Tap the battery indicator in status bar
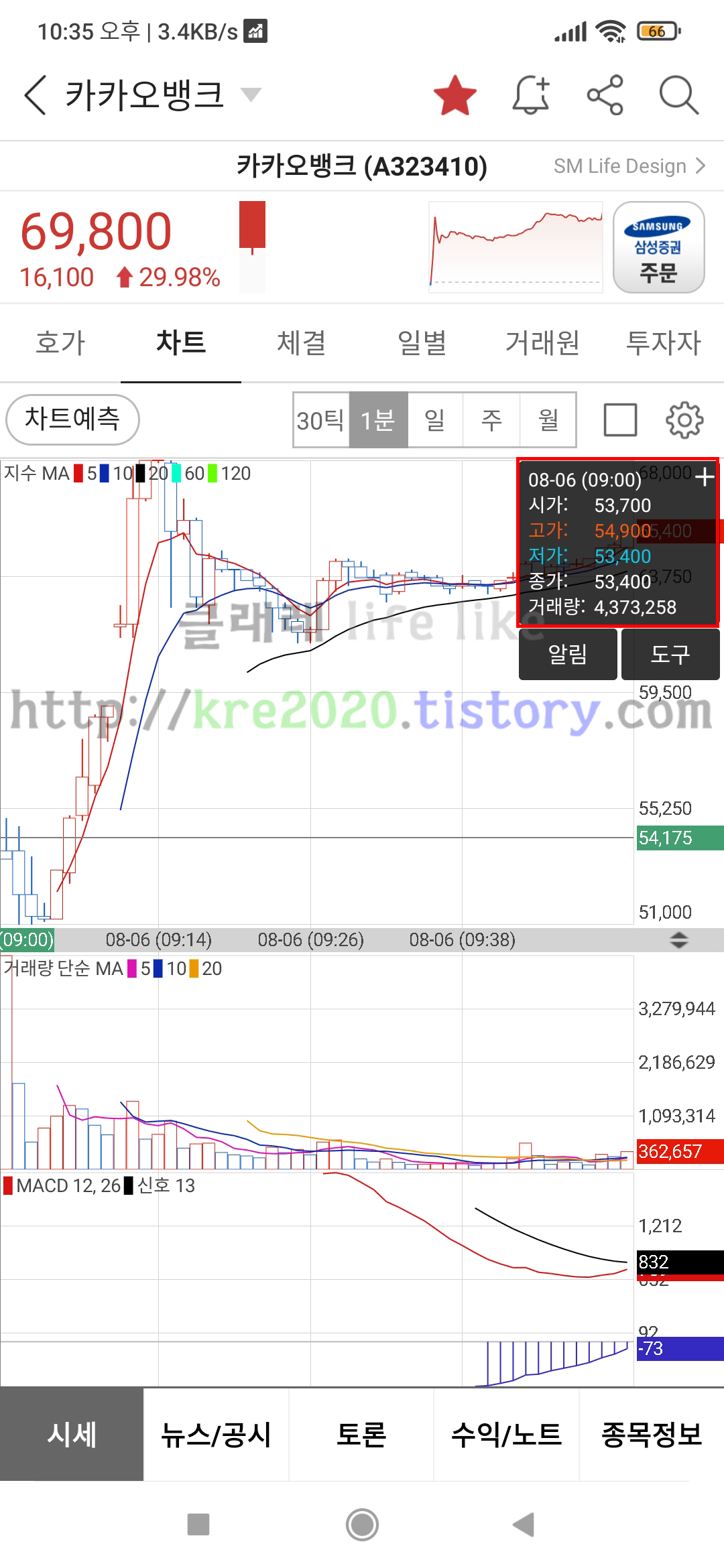This screenshot has height=1568, width=724. [660, 31]
